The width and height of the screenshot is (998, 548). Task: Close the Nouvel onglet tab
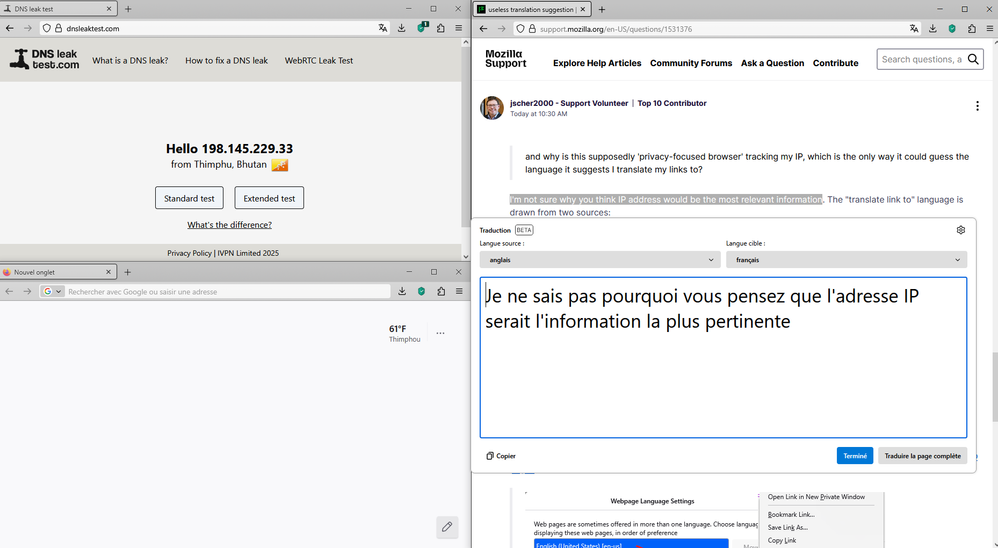[108, 272]
